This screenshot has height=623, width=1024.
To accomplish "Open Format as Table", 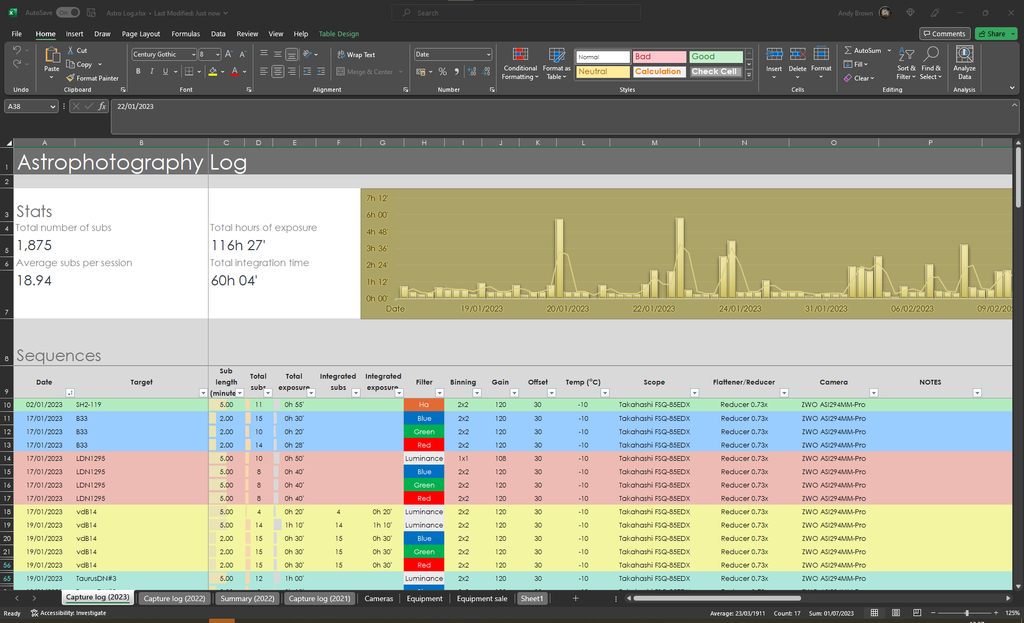I will click(556, 64).
